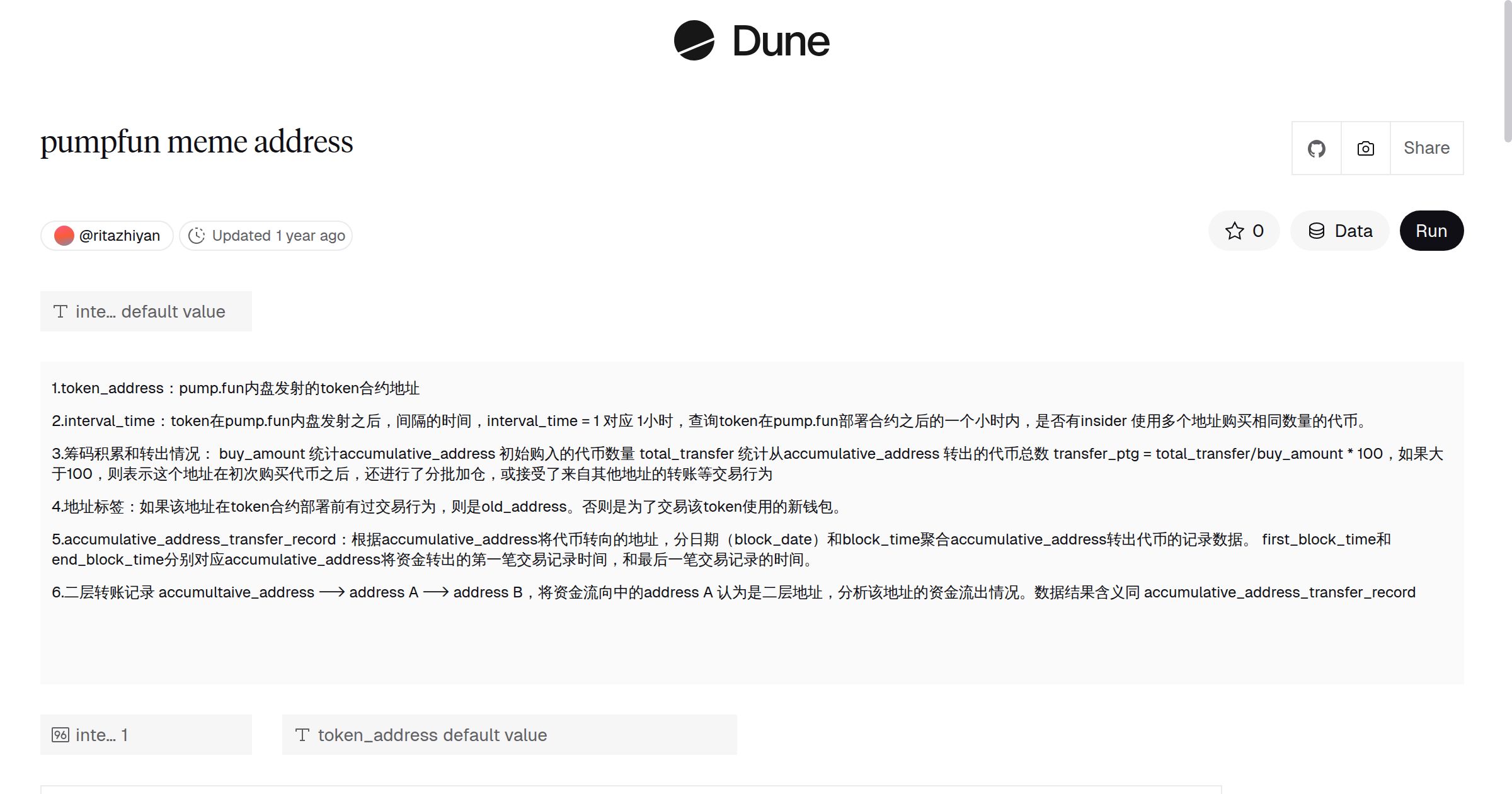Click the Updated 1 year ago label

point(278,235)
